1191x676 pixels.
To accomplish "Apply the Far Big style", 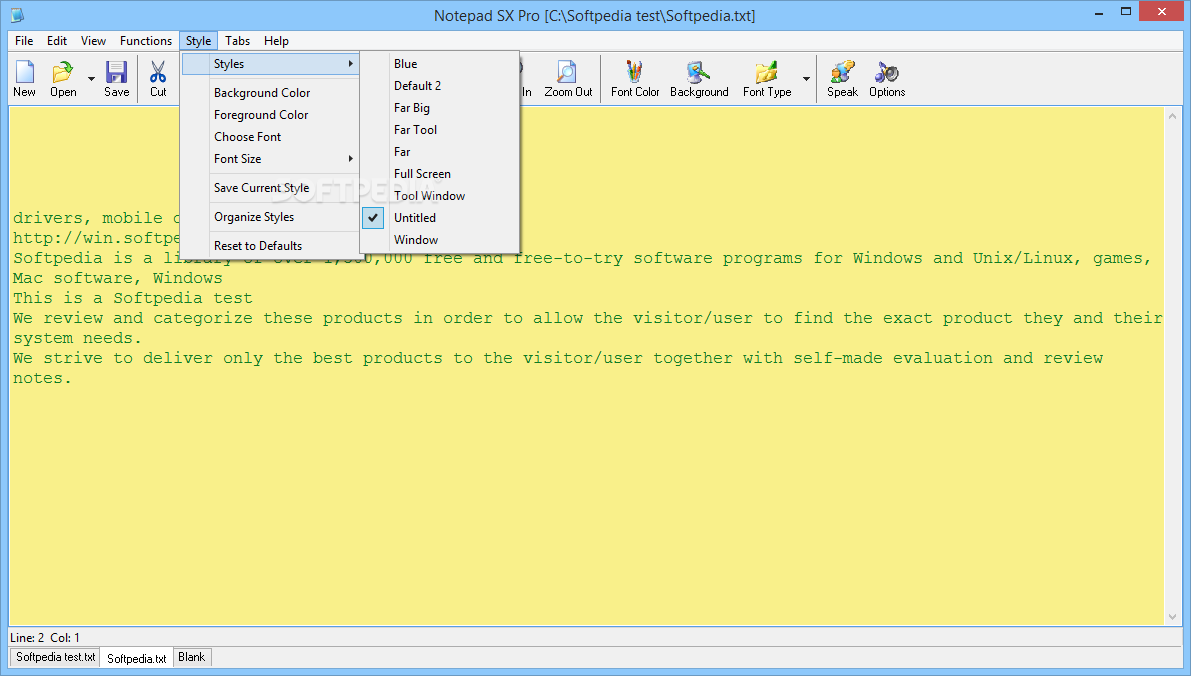I will point(440,108).
